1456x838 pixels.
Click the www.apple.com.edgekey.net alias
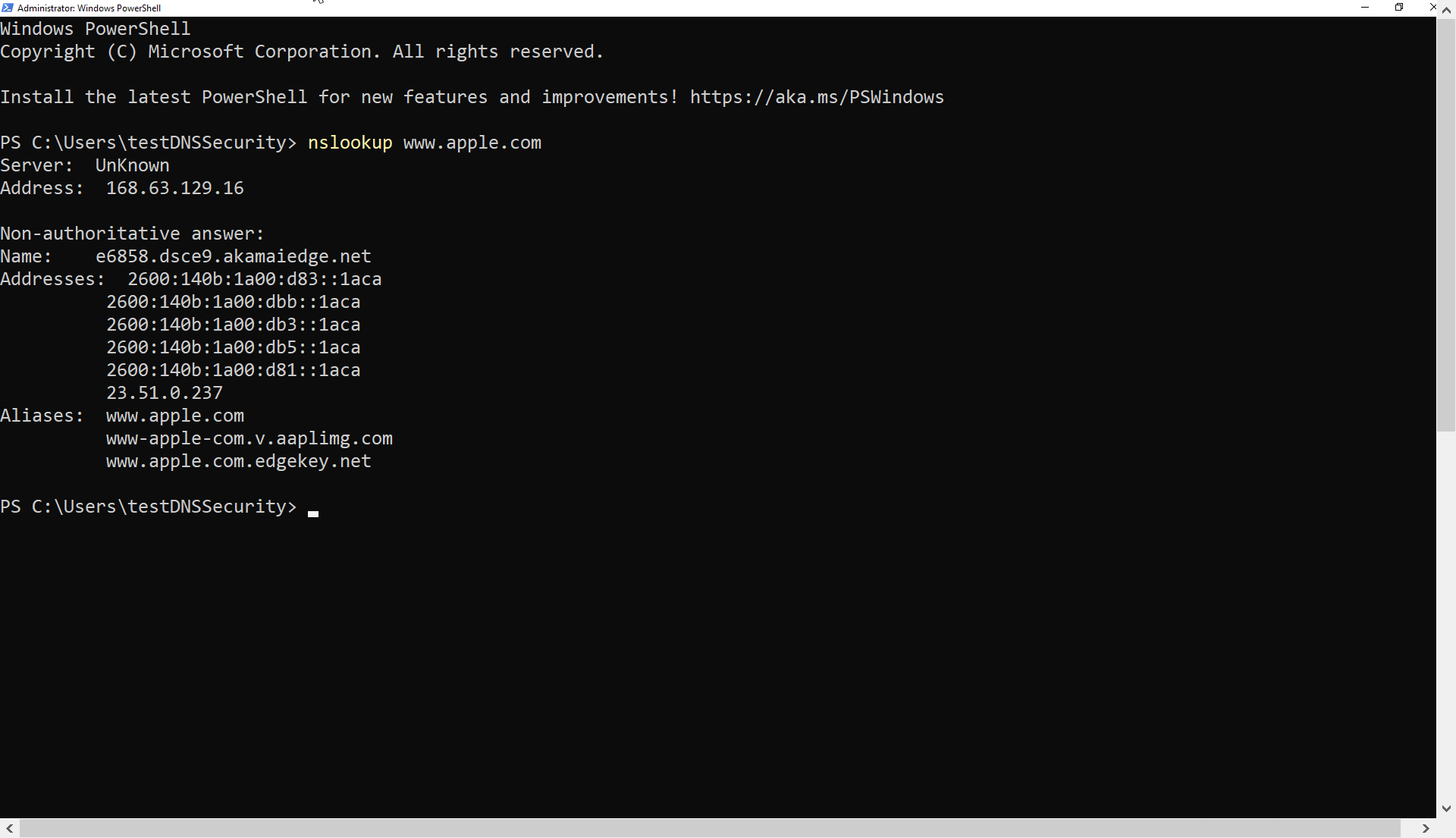[x=238, y=461]
